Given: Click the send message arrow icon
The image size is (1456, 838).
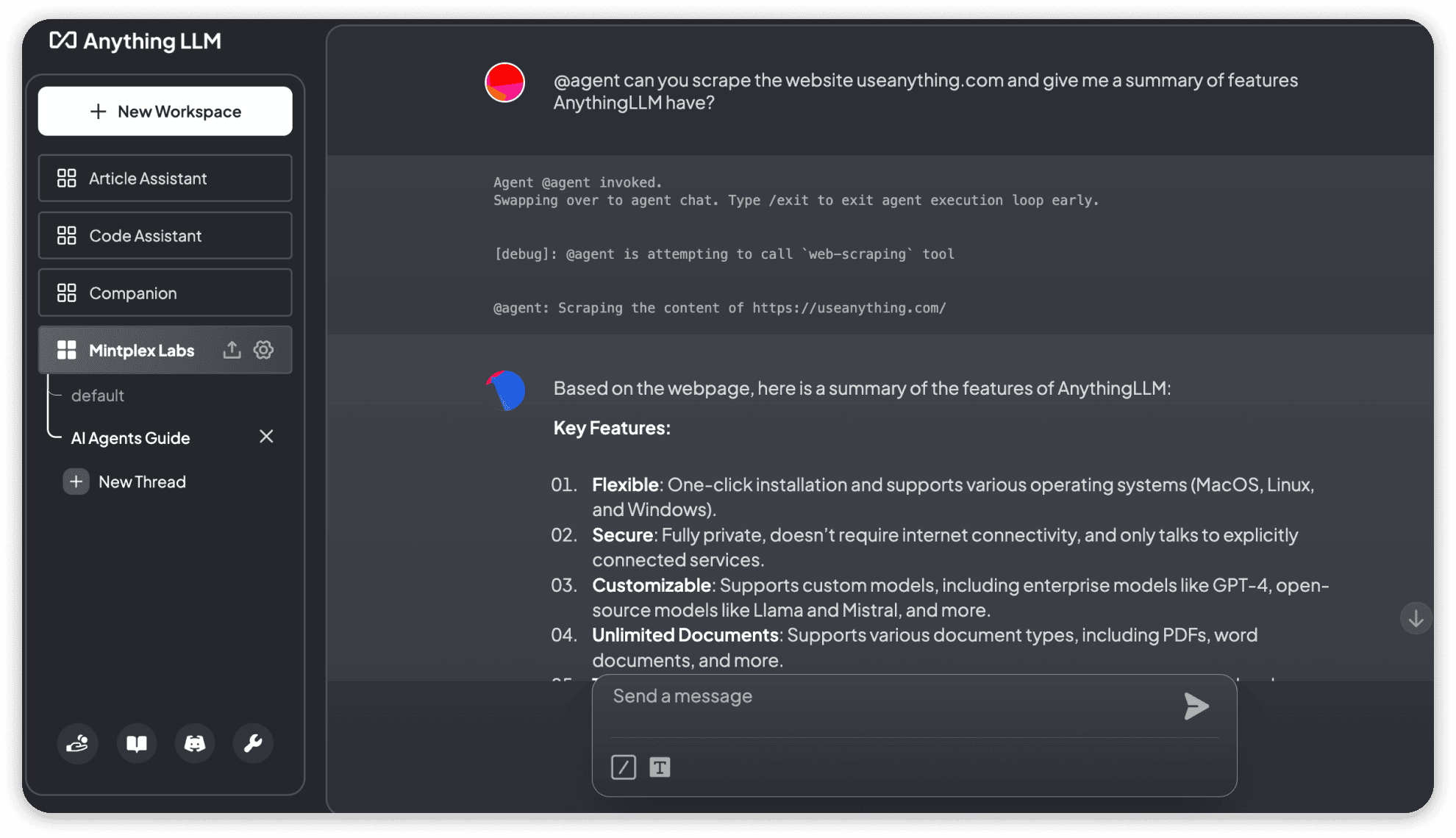Looking at the screenshot, I should click(x=1196, y=706).
